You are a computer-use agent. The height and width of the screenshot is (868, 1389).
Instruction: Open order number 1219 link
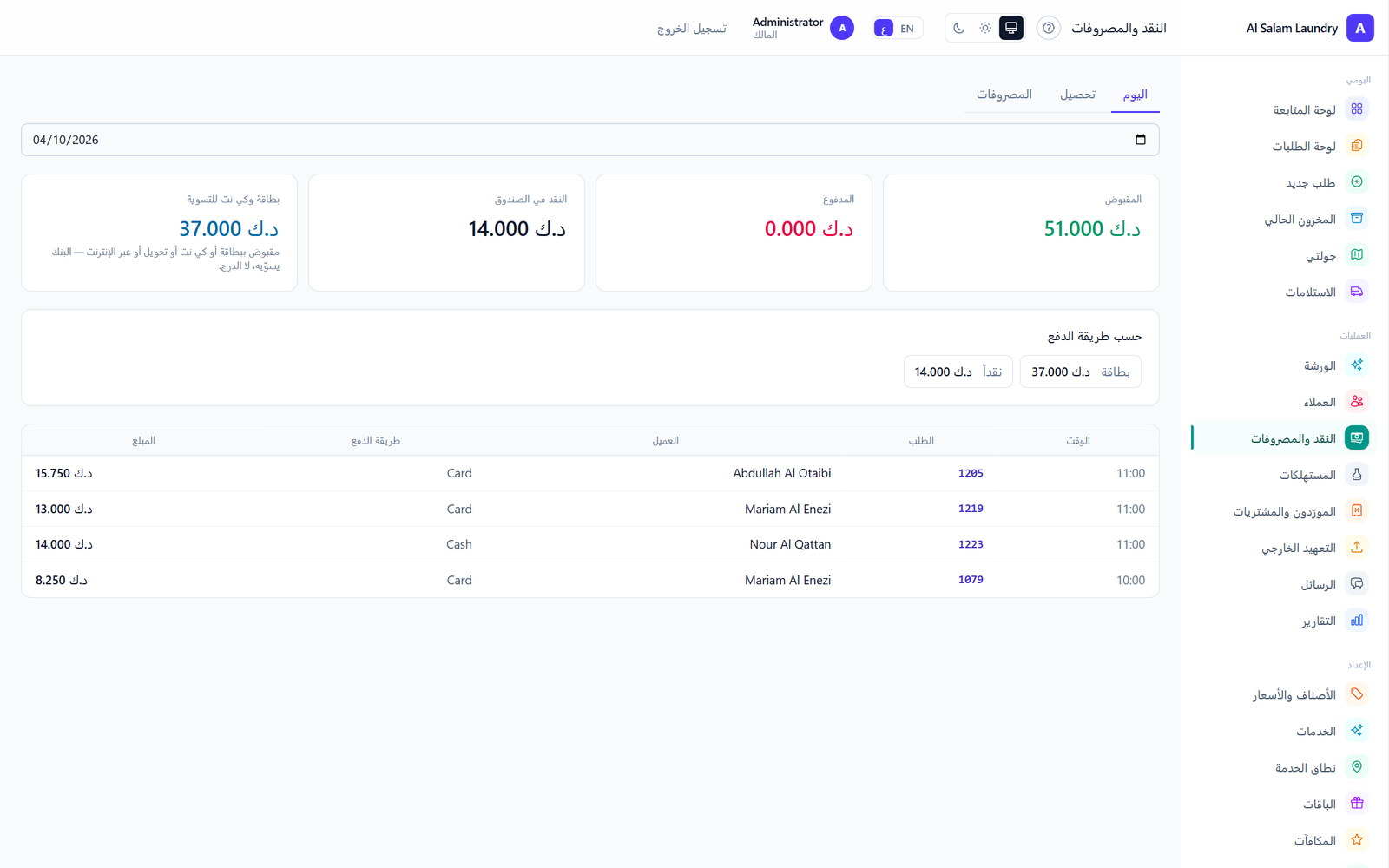971,509
